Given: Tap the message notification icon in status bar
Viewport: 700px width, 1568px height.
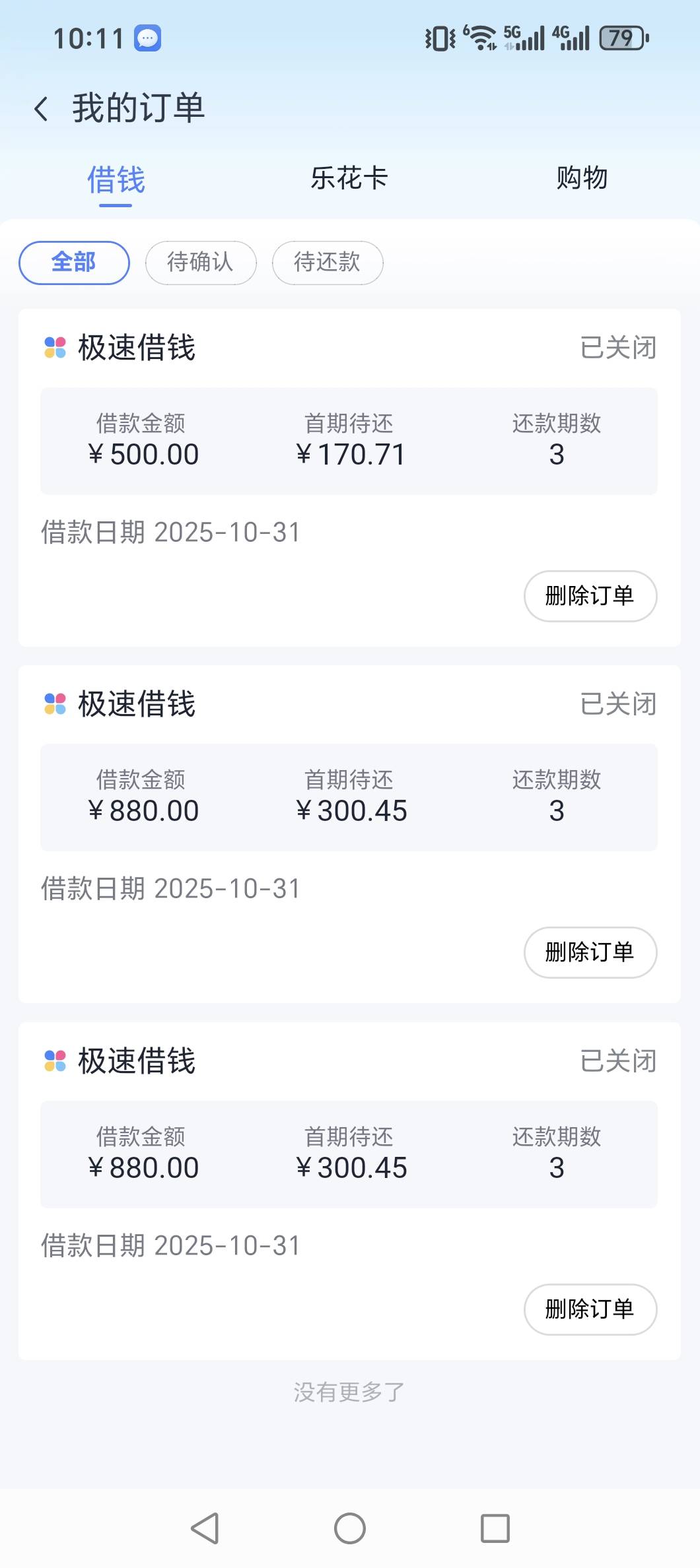Looking at the screenshot, I should [147, 38].
